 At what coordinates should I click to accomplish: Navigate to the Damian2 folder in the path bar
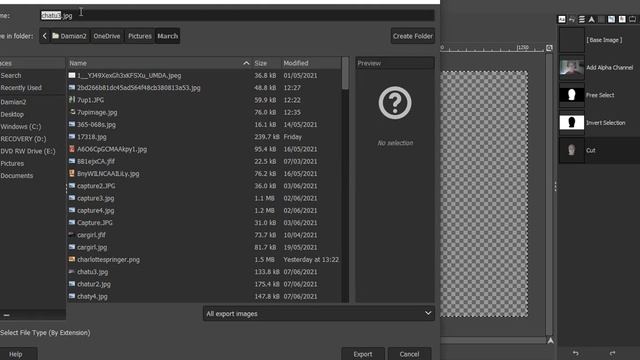tap(69, 36)
